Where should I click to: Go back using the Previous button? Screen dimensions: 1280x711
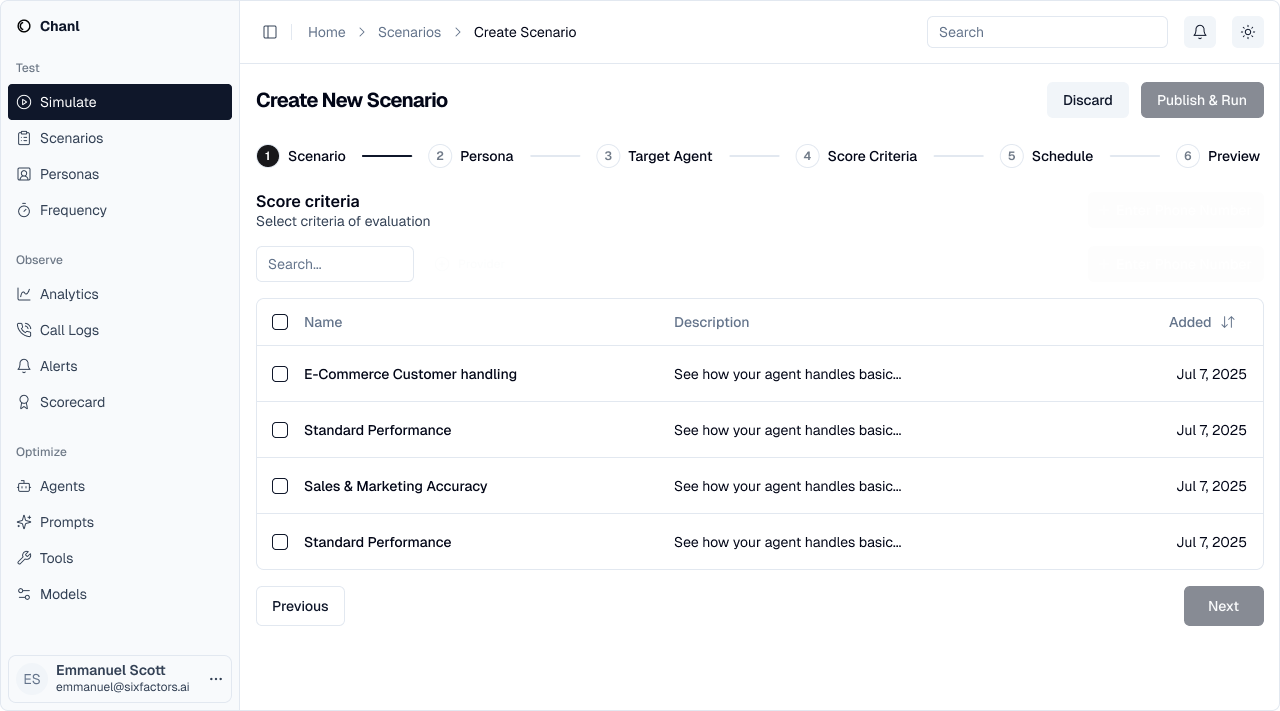point(300,606)
